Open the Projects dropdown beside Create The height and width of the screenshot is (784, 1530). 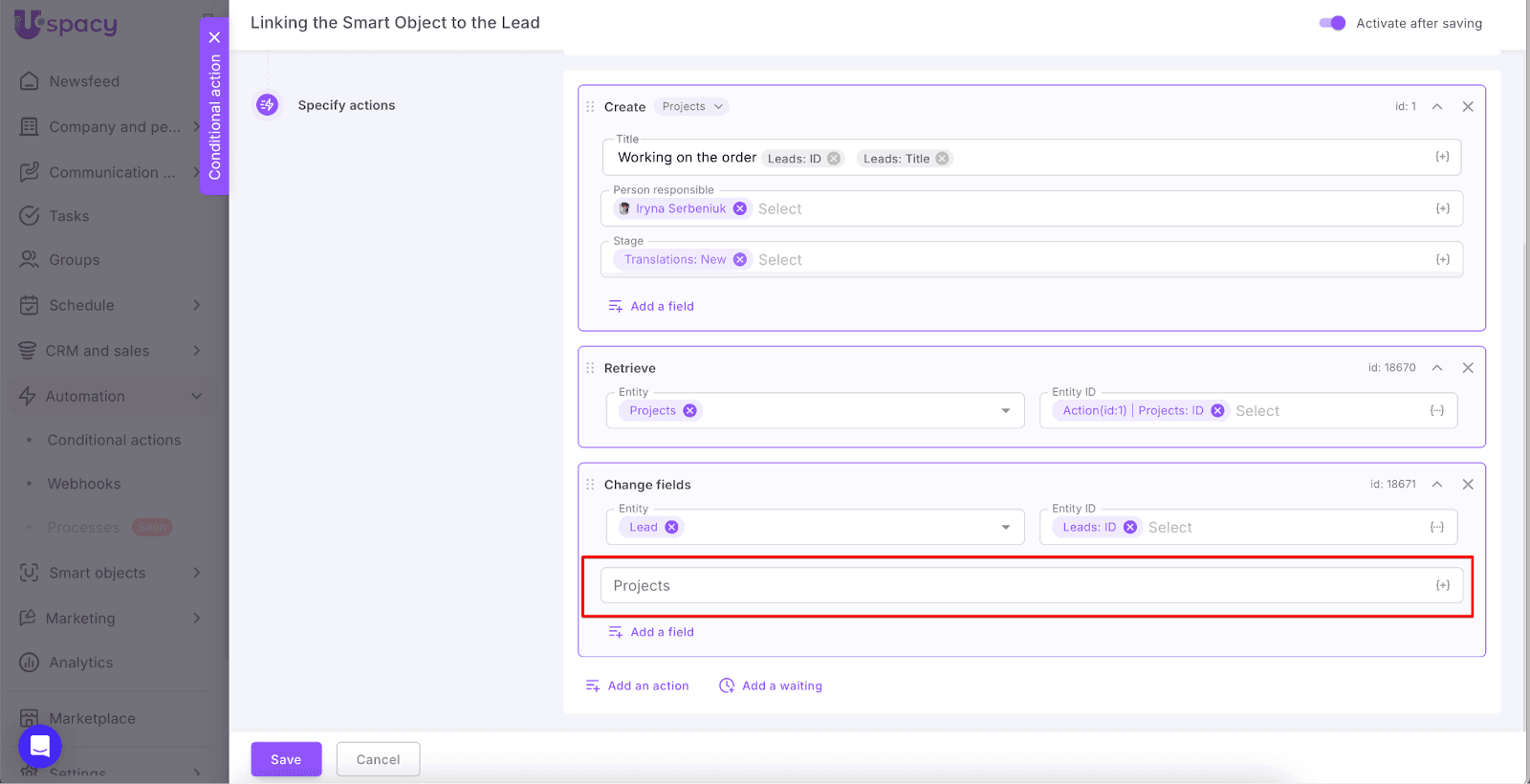pyautogui.click(x=693, y=107)
